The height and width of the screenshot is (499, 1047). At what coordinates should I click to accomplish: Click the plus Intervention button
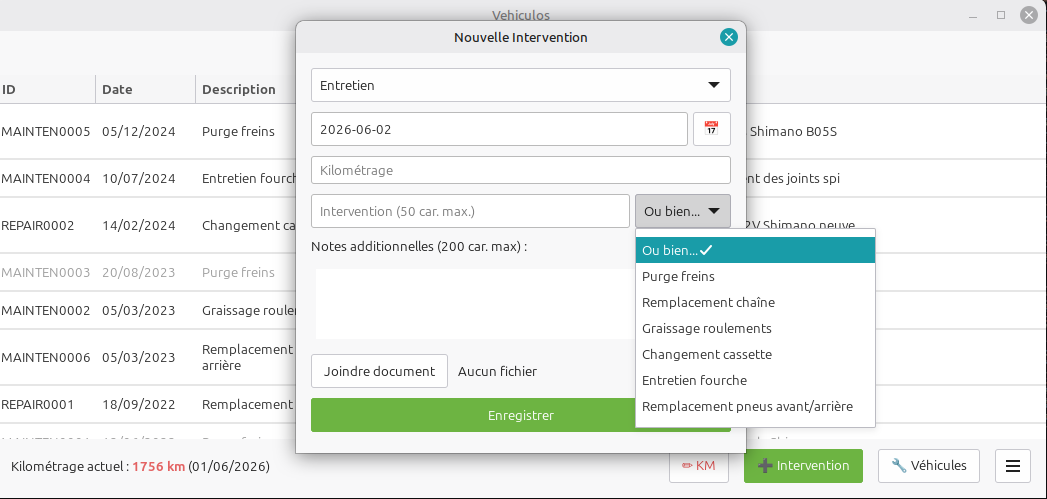pyautogui.click(x=803, y=466)
